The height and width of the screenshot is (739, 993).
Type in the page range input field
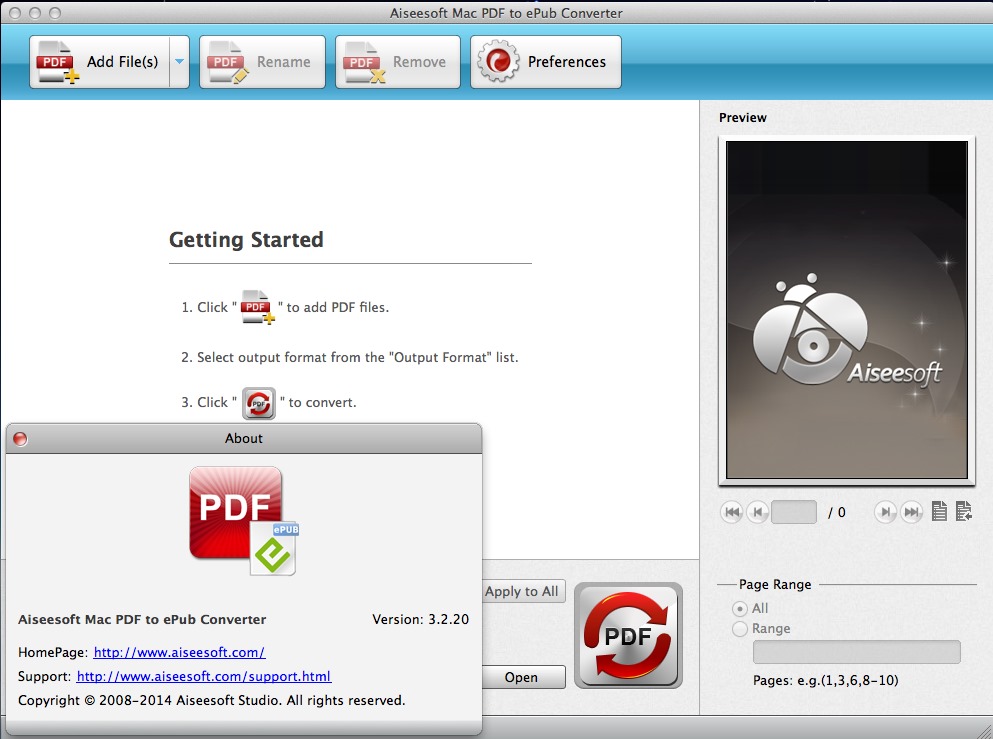click(855, 653)
